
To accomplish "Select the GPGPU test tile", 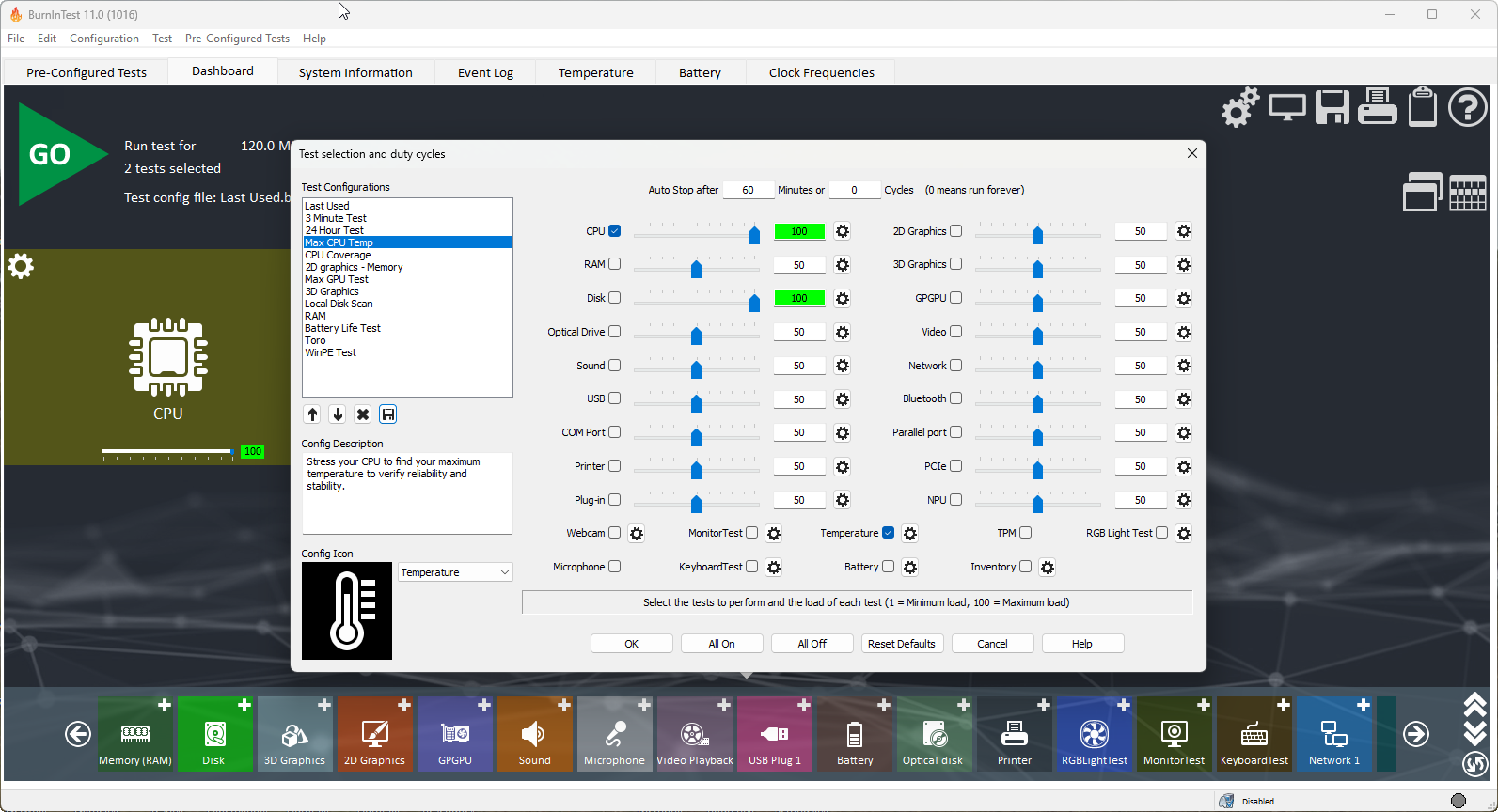I will click(455, 734).
